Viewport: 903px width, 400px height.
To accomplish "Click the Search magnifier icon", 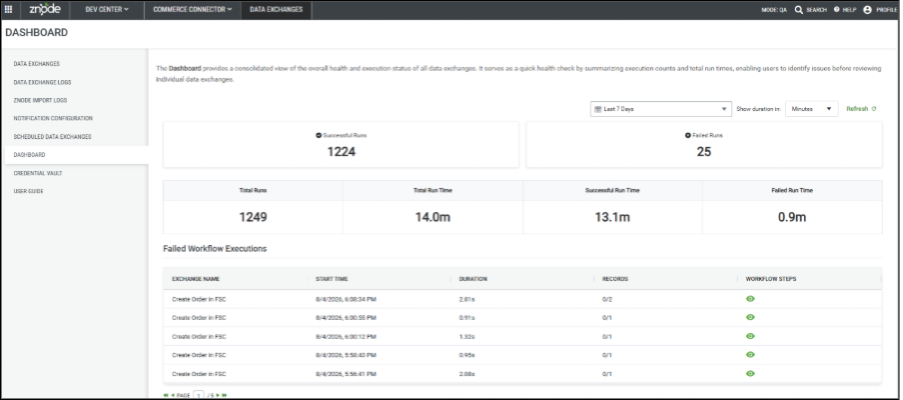I will tap(799, 10).
